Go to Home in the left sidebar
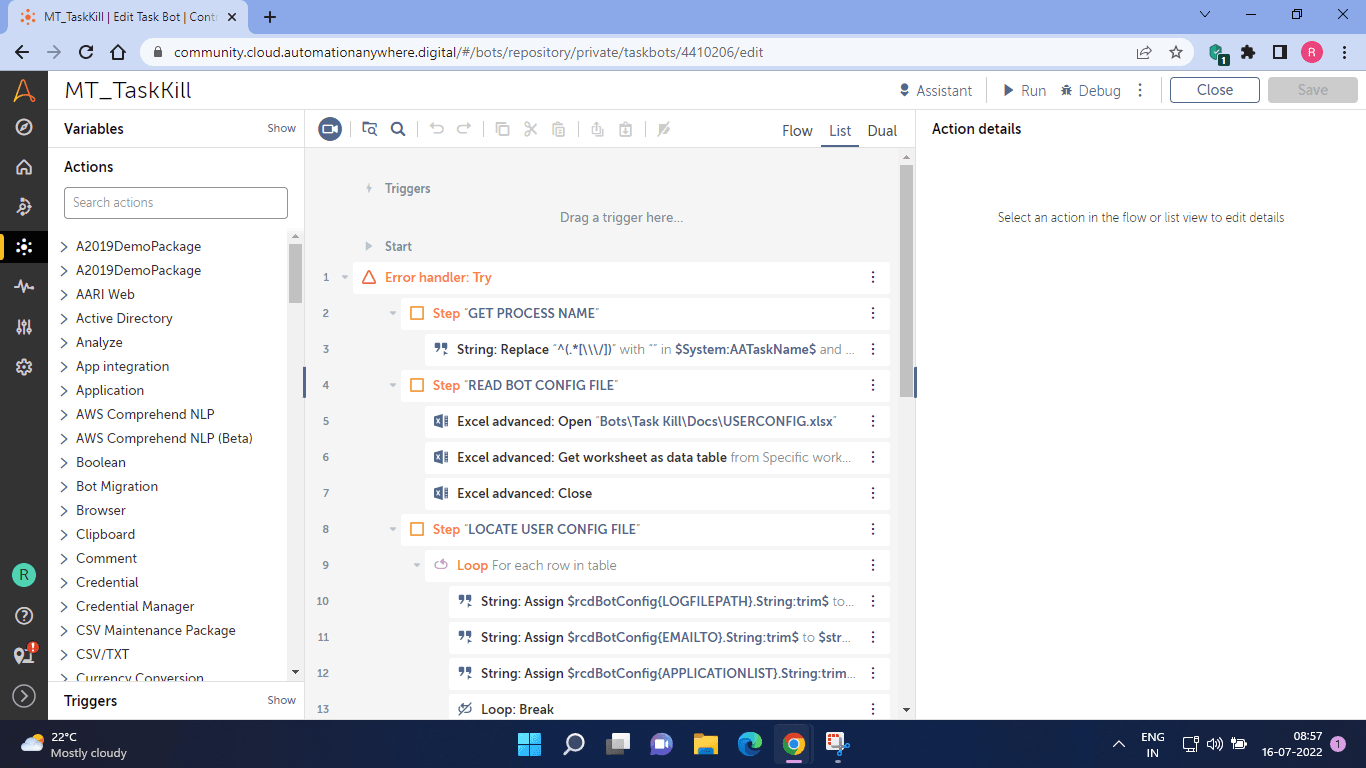Image resolution: width=1366 pixels, height=768 pixels. [x=24, y=167]
